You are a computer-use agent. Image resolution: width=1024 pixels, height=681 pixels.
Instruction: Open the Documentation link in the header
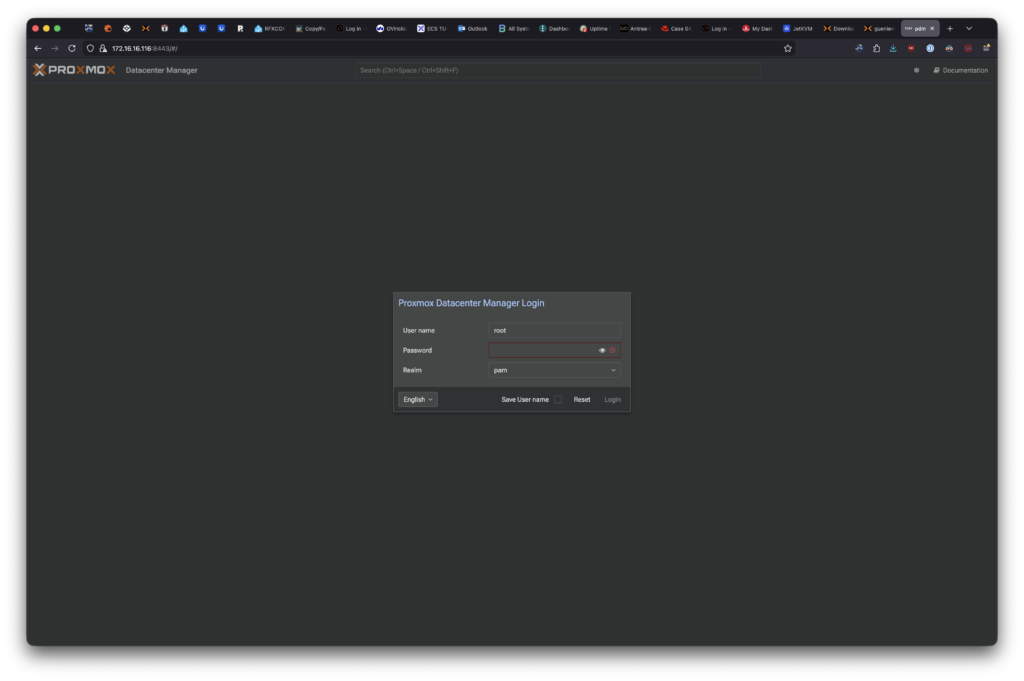pos(960,70)
